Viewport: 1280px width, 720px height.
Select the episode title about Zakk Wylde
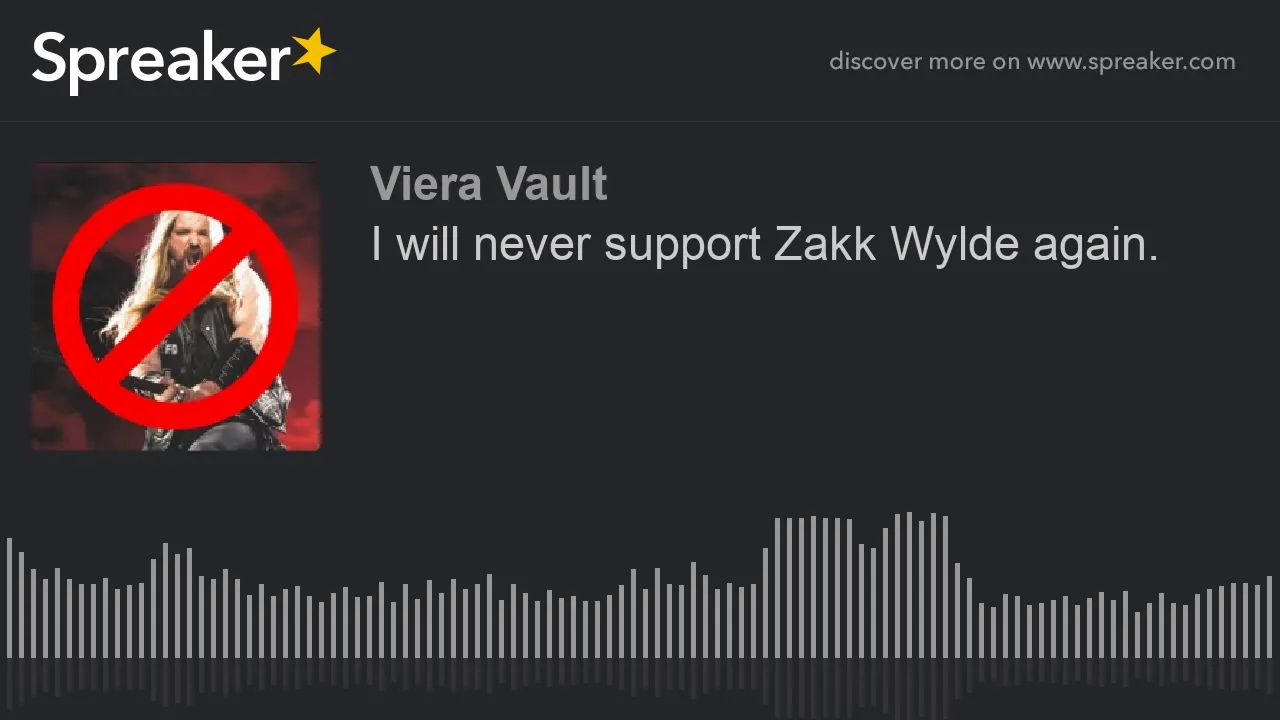click(x=764, y=245)
